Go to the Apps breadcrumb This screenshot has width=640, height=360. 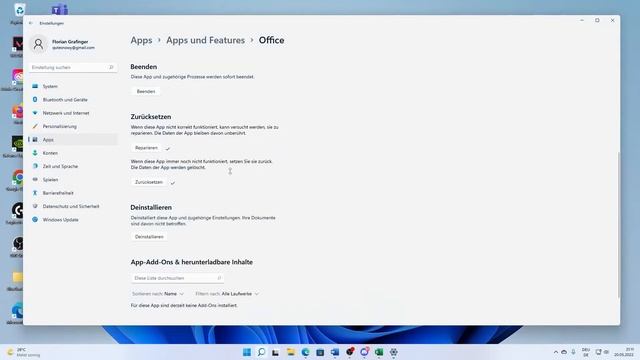(x=141, y=40)
